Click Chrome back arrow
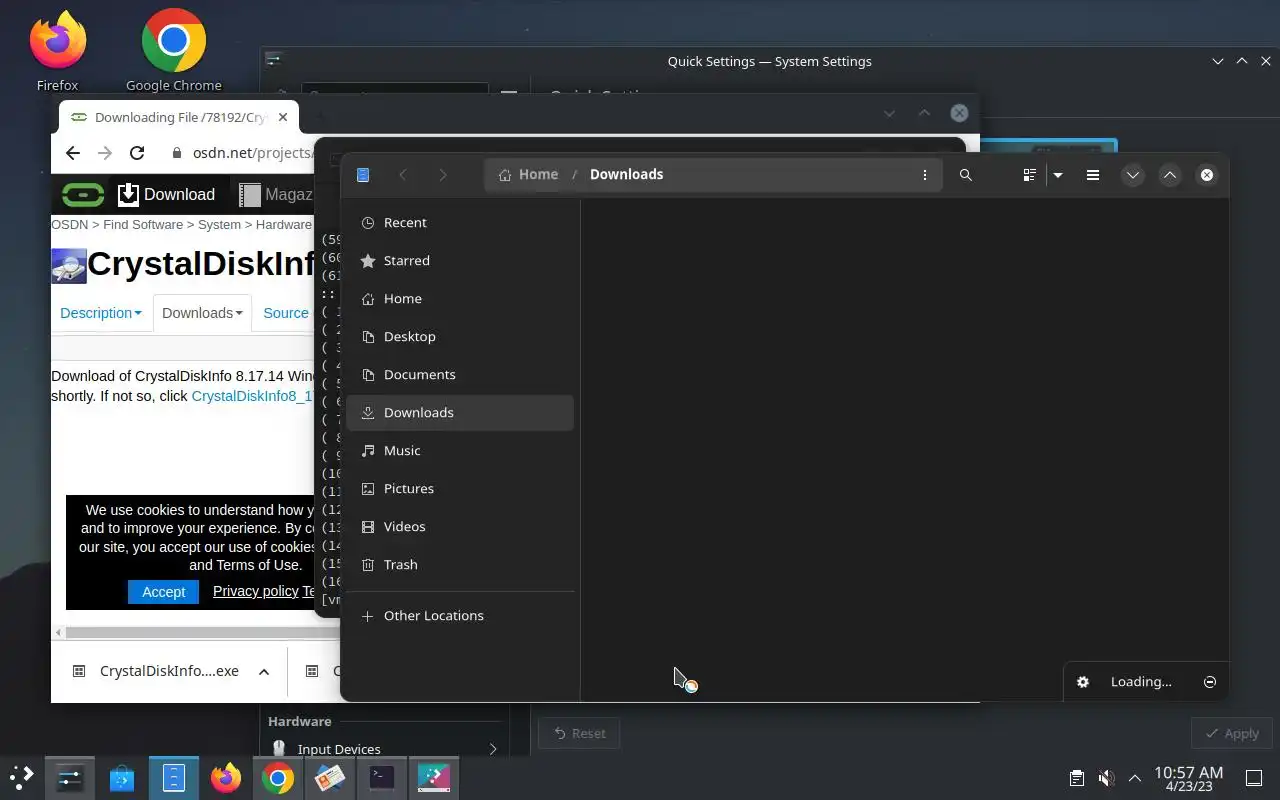This screenshot has width=1280, height=800. tap(72, 153)
